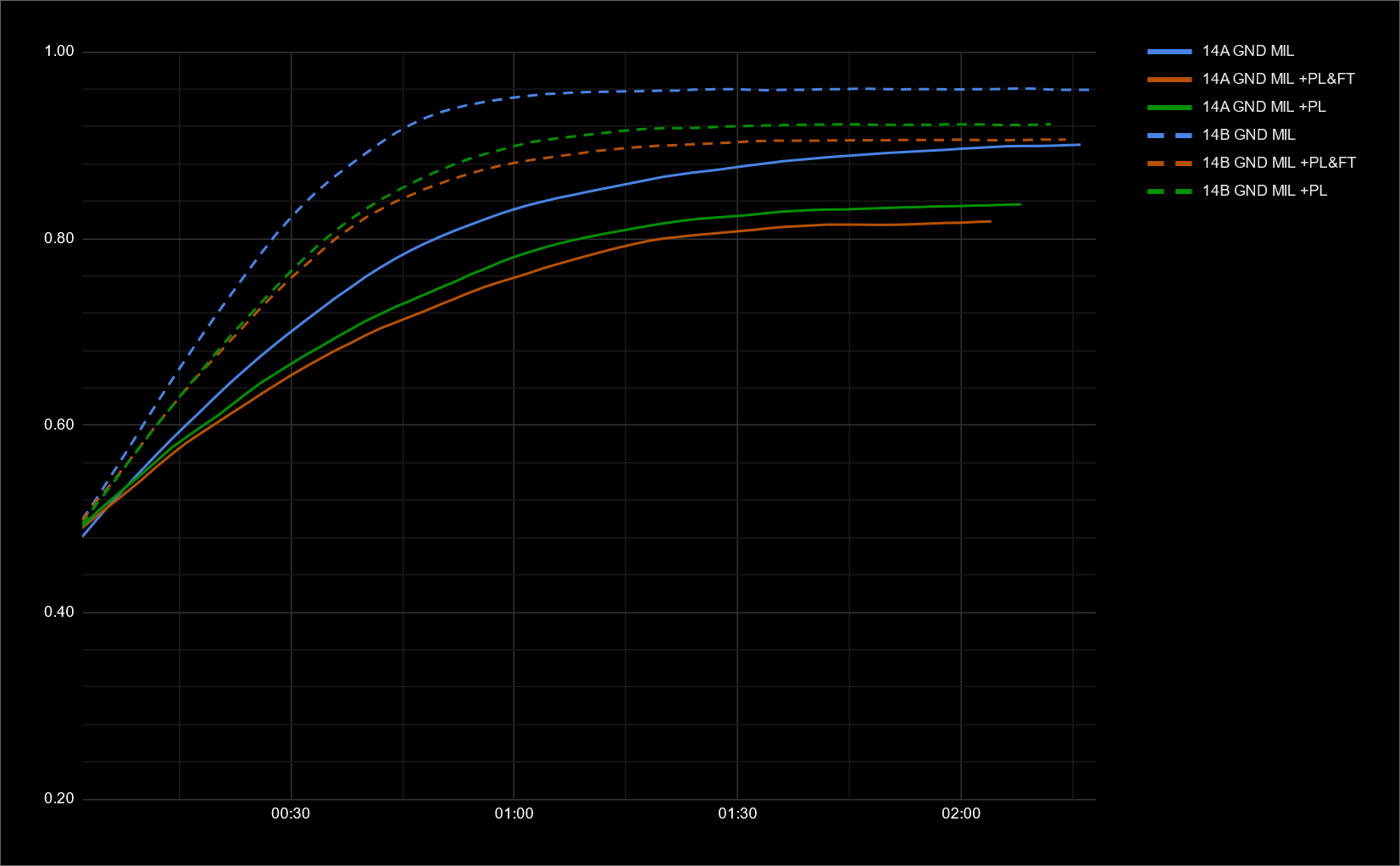Select dashed orange swatch for 14B +PL&FT
This screenshot has width=1400, height=866.
[x=1169, y=164]
